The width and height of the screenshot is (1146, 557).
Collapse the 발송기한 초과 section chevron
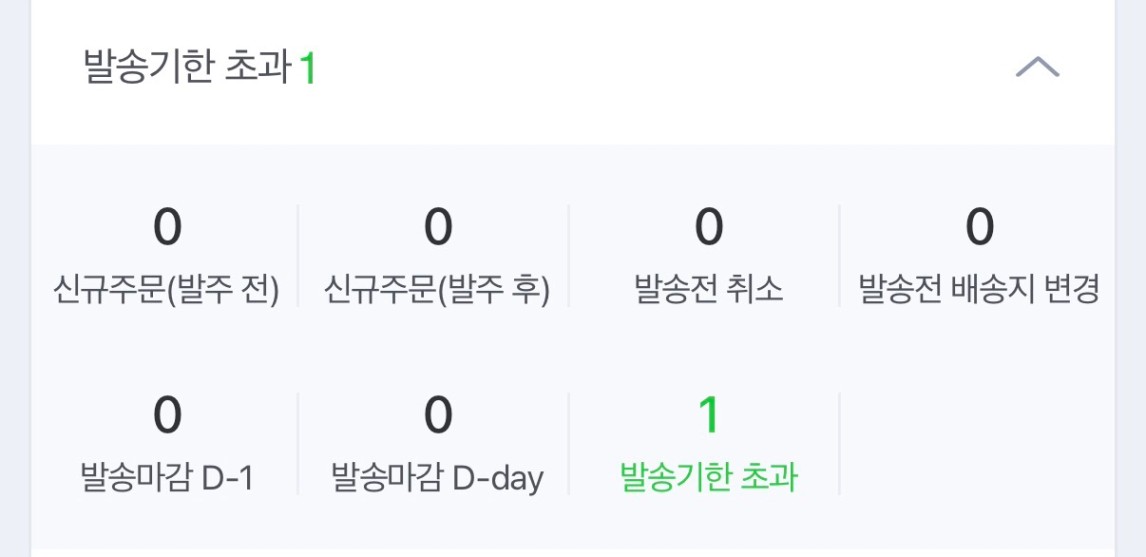coord(1037,68)
